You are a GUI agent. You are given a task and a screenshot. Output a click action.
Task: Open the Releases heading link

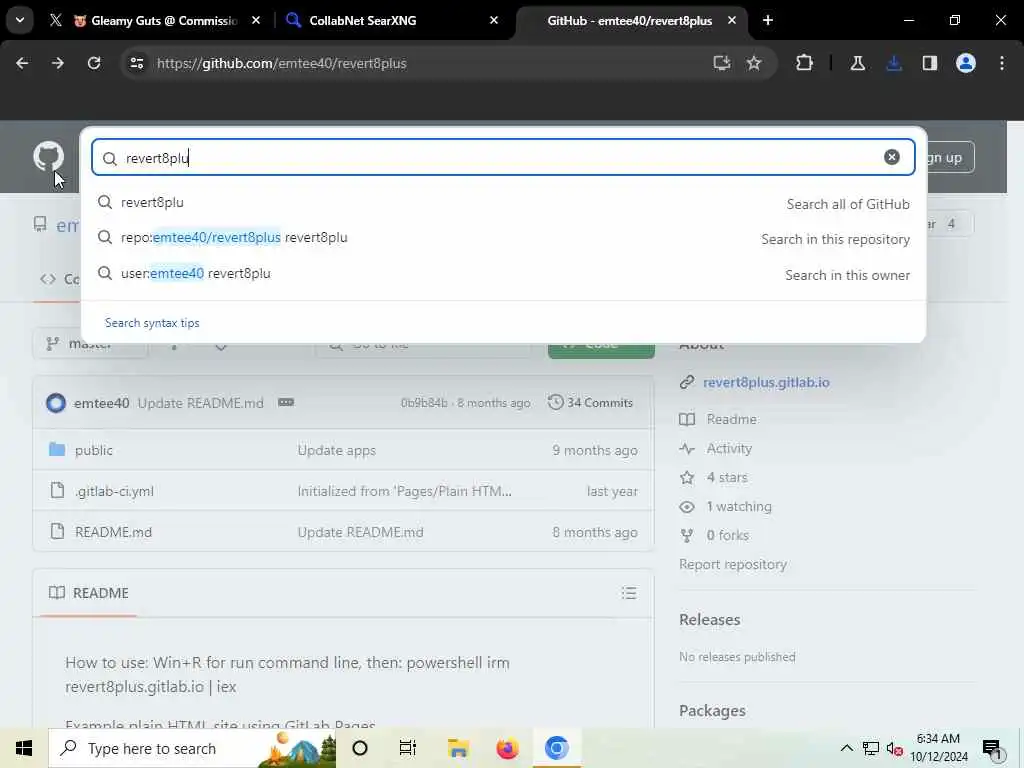click(709, 620)
